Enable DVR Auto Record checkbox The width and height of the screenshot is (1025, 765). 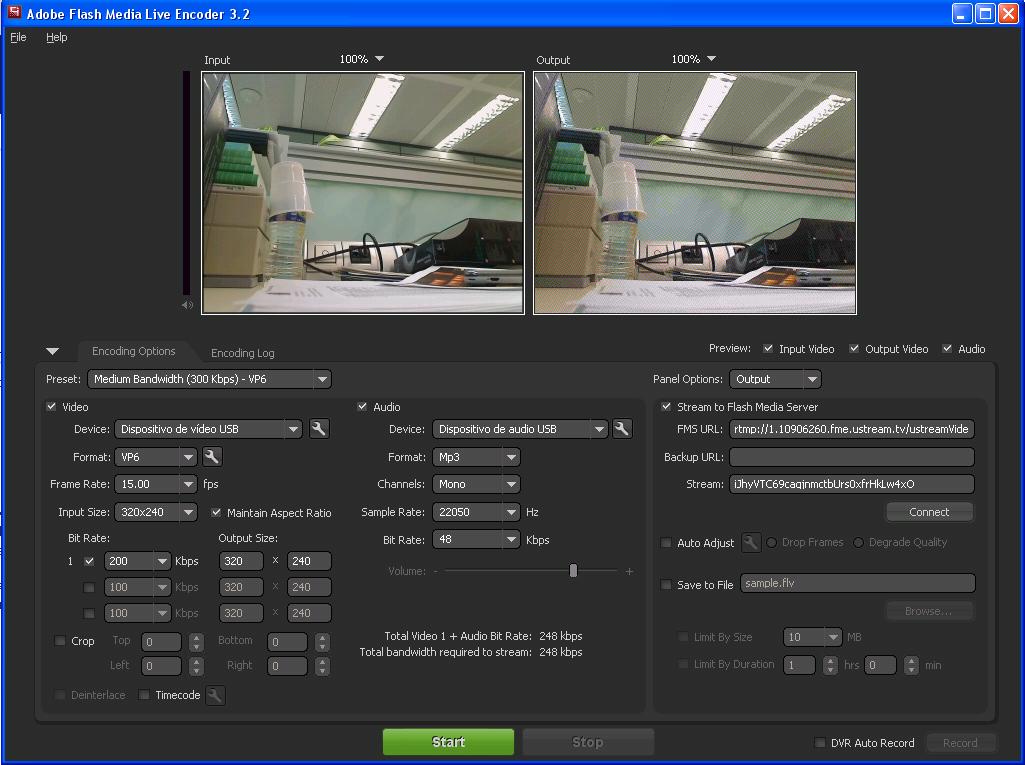pyautogui.click(x=820, y=743)
